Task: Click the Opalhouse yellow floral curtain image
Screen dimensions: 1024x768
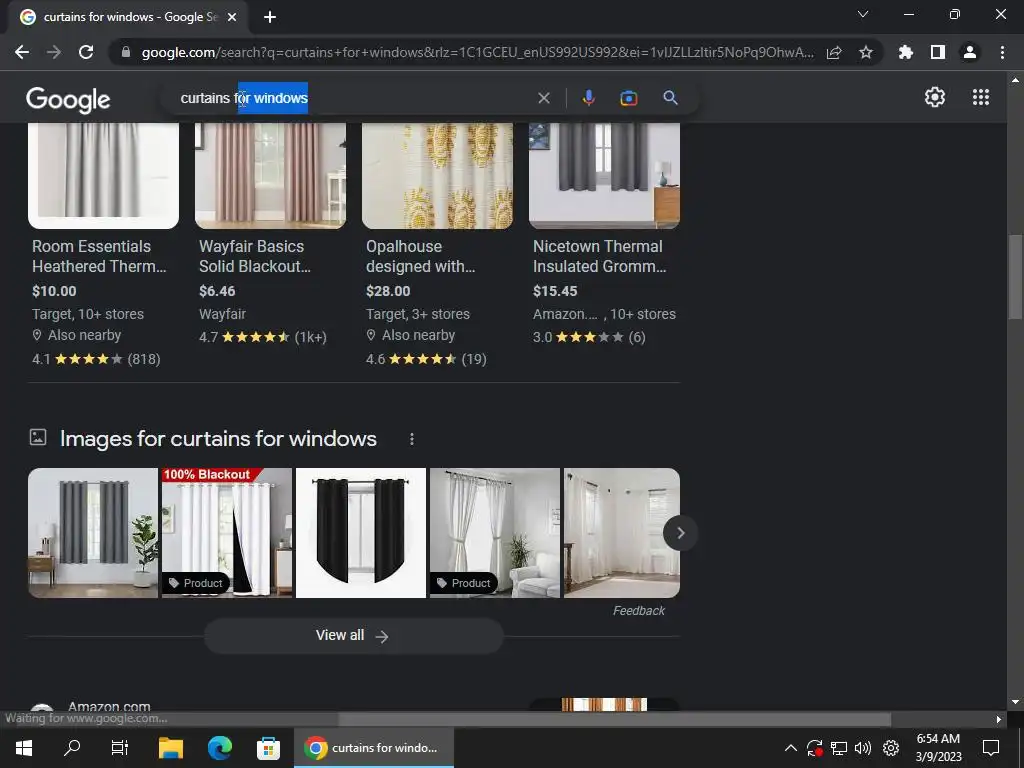Action: tap(438, 176)
